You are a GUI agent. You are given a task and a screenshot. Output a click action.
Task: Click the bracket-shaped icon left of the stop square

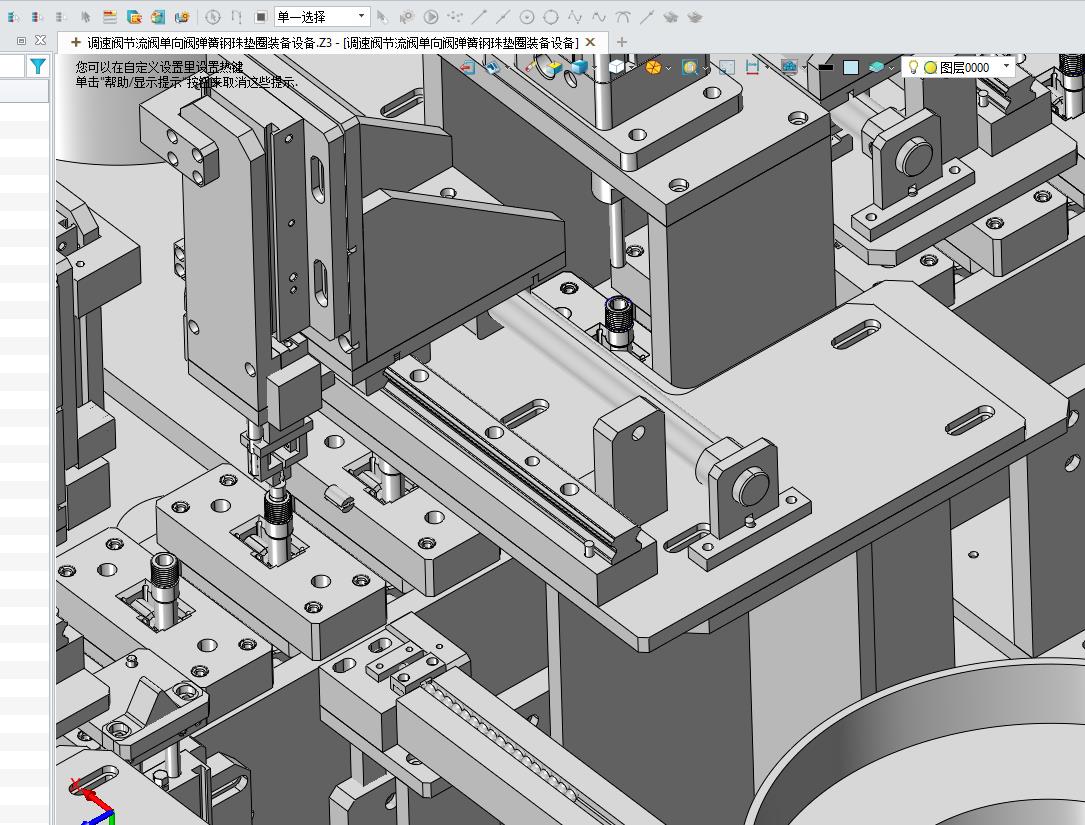[x=237, y=17]
